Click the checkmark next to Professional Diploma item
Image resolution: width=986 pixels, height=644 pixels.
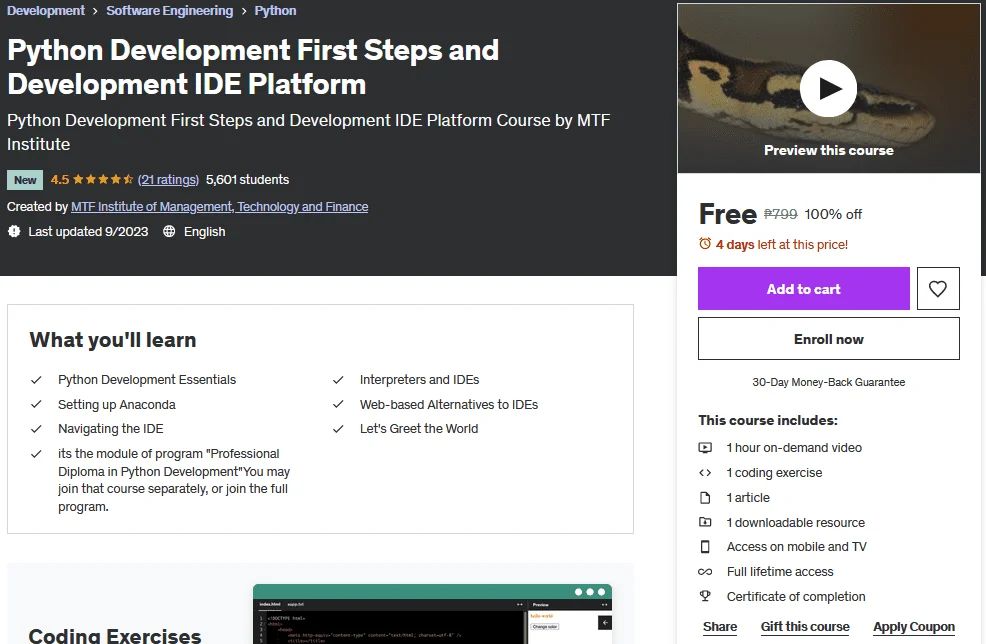pyautogui.click(x=36, y=453)
